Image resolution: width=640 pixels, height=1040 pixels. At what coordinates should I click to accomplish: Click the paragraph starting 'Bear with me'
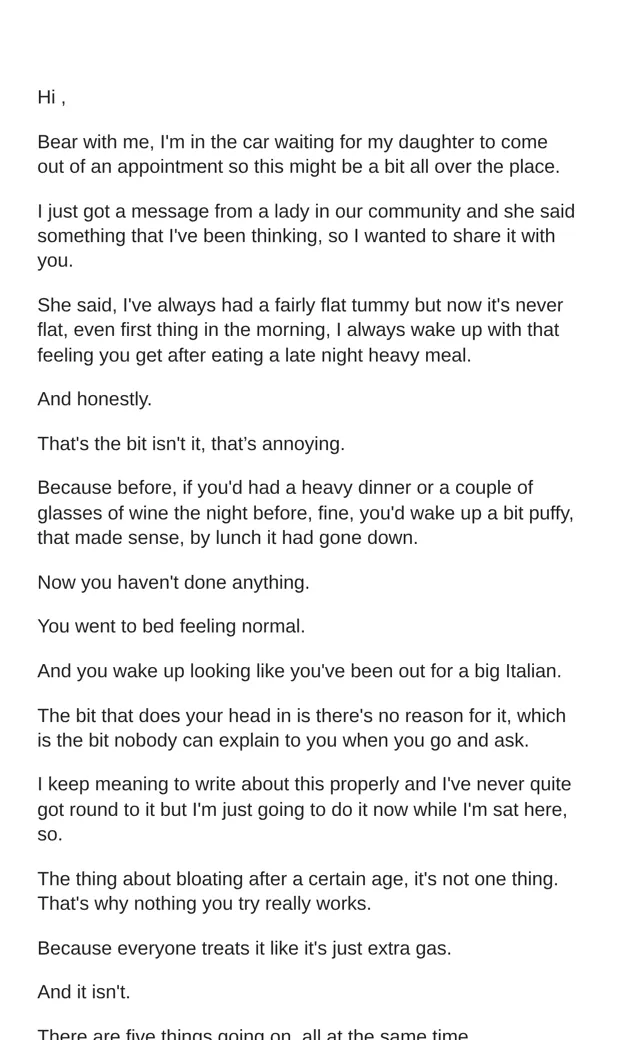coord(298,154)
